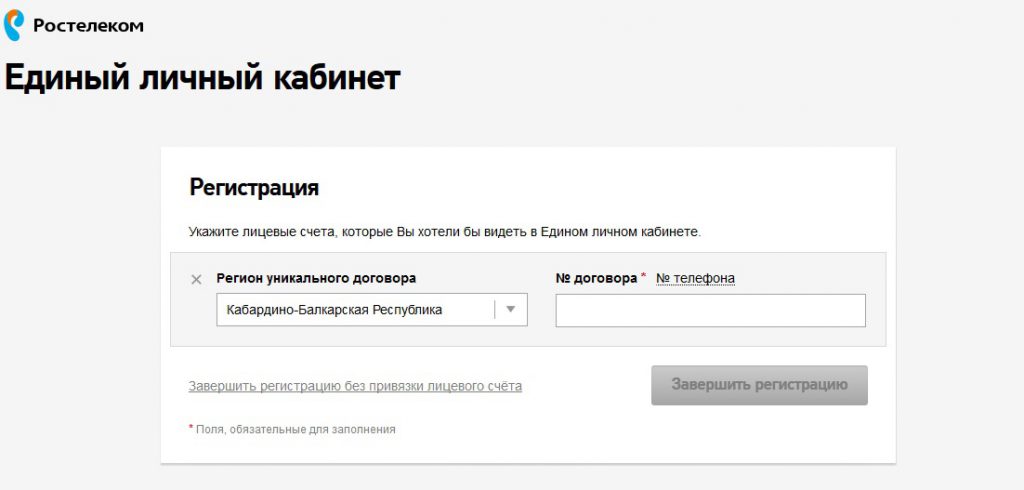Switch to the № телефона option
Image resolution: width=1024 pixels, height=490 pixels.
695,278
